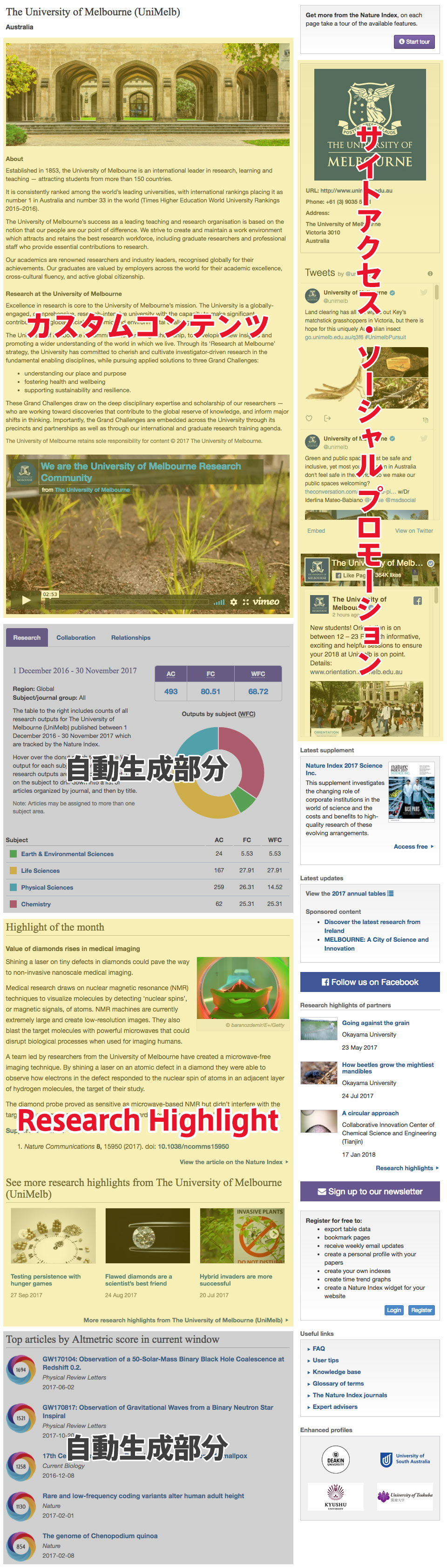This screenshot has height=1568, width=447.
Task: Open the Chemistry subject link
Action: 36,904
